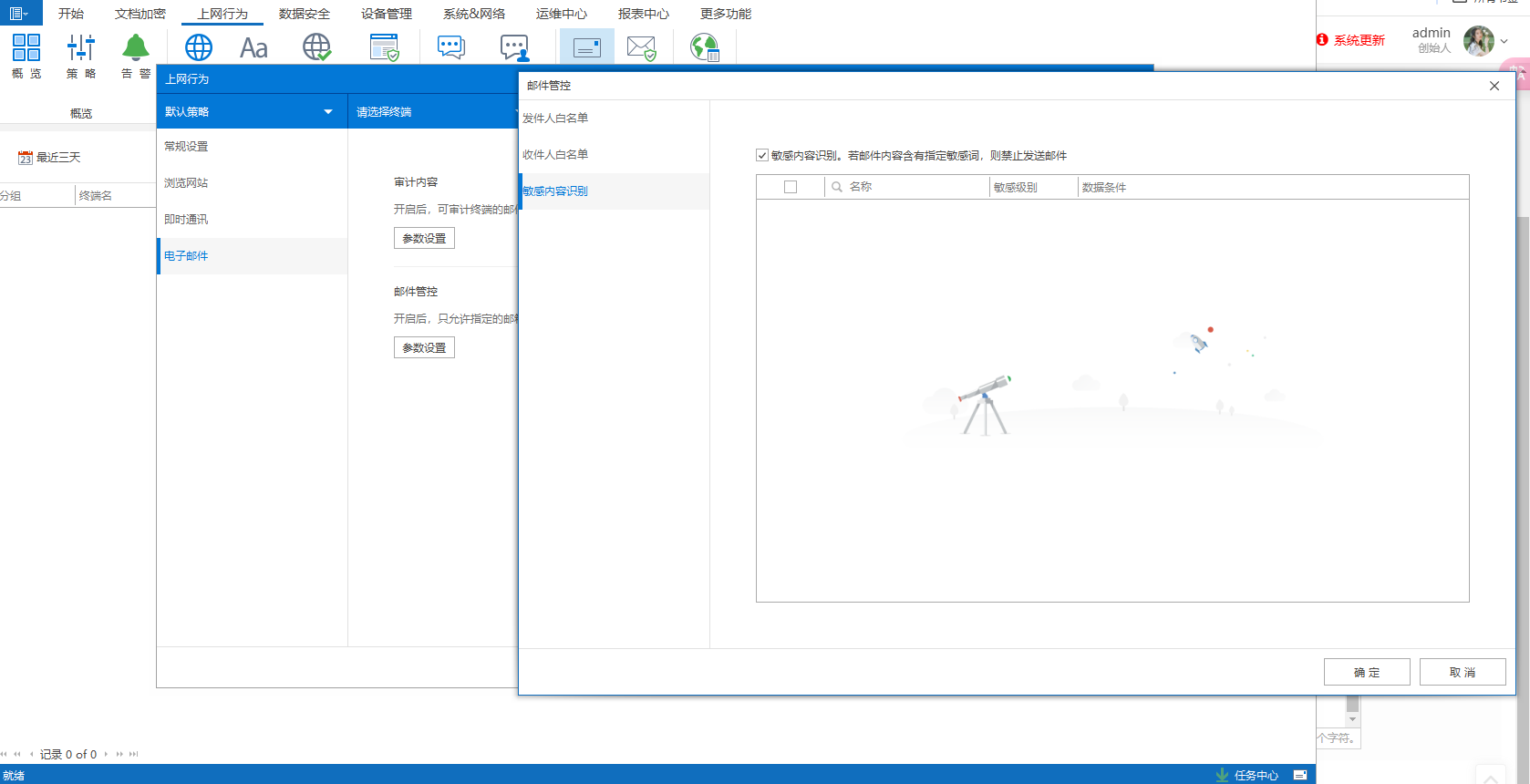Expand the admin account chevron menu
This screenshot has width=1530, height=784.
click(x=1504, y=41)
